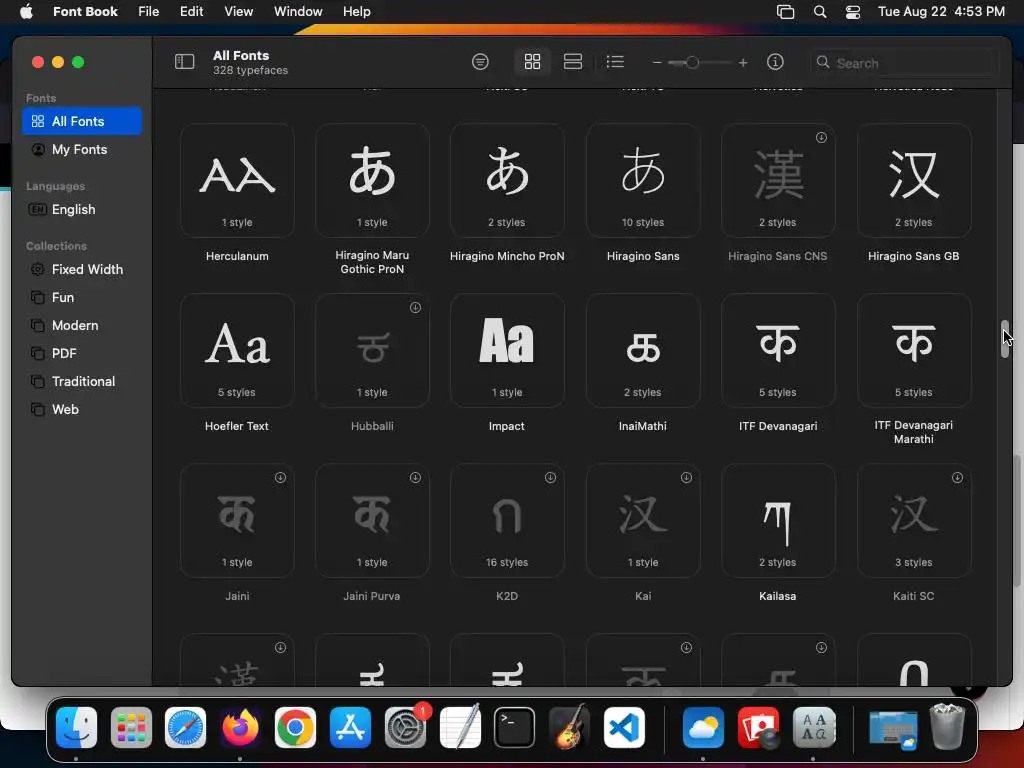
Task: Download the Jaini Purva font
Action: point(415,478)
